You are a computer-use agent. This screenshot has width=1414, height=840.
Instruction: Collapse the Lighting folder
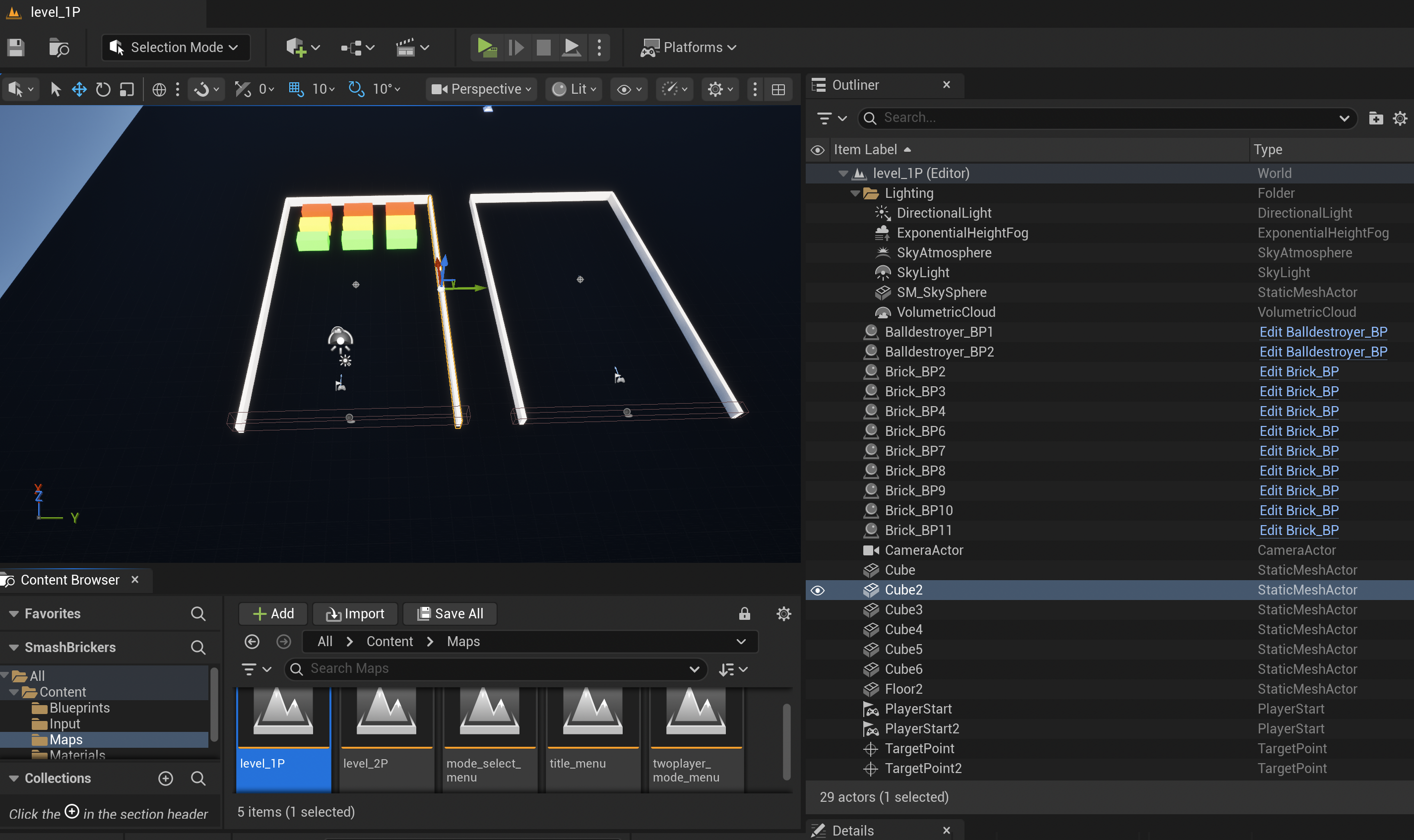tap(854, 193)
